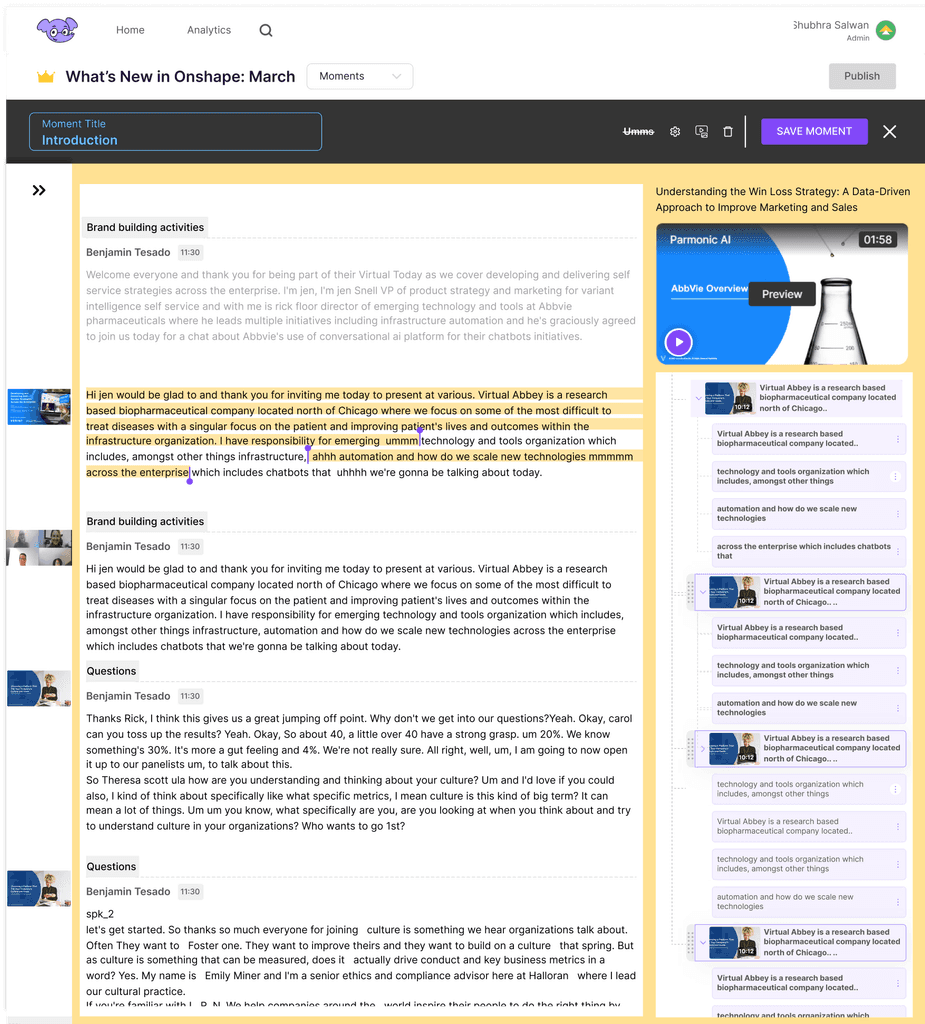Open kebab menu on first 'automation and how' row
The image size is (925, 1024).
coord(898,514)
